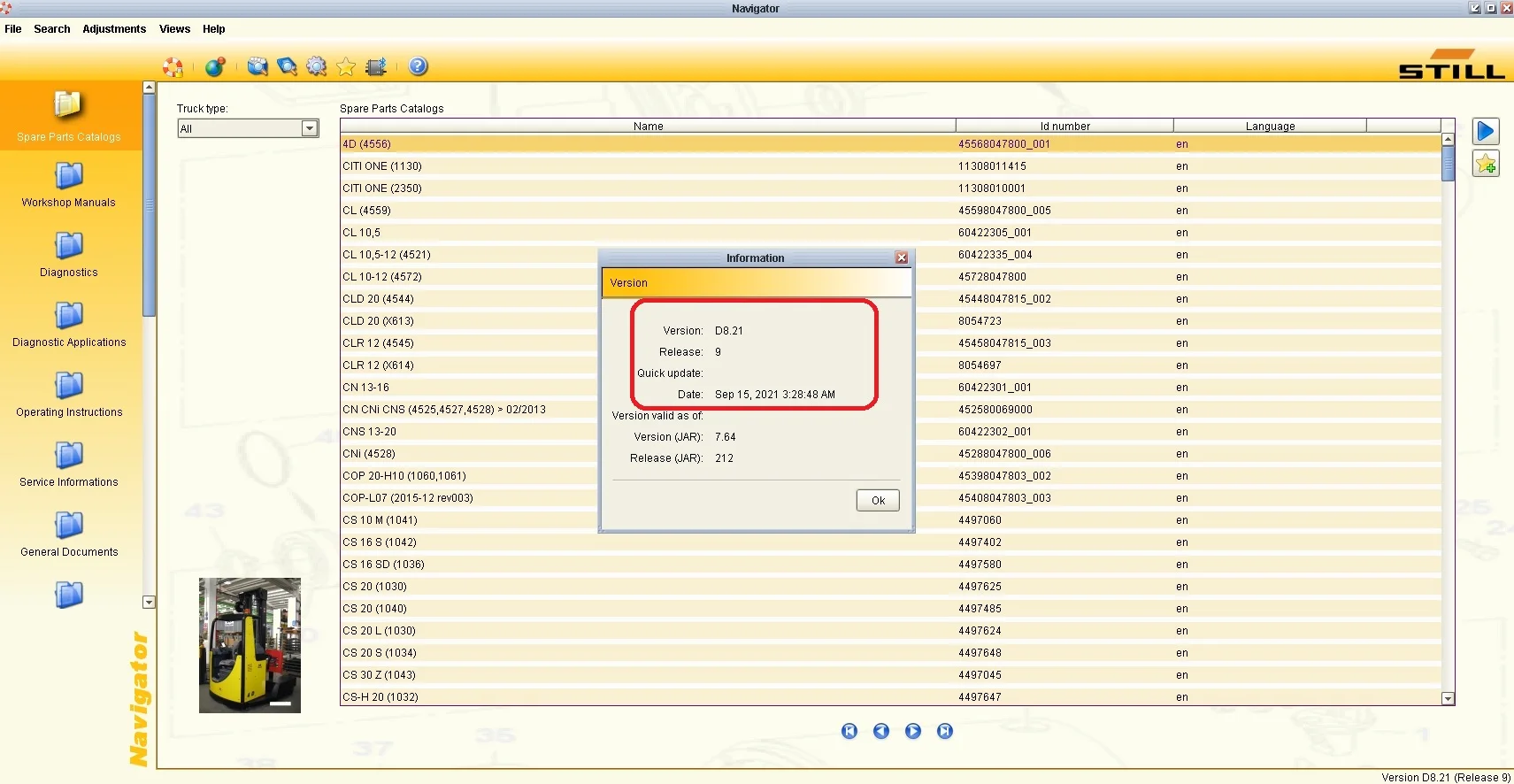Select the CITI ONE (2350) catalog row

(x=890, y=188)
